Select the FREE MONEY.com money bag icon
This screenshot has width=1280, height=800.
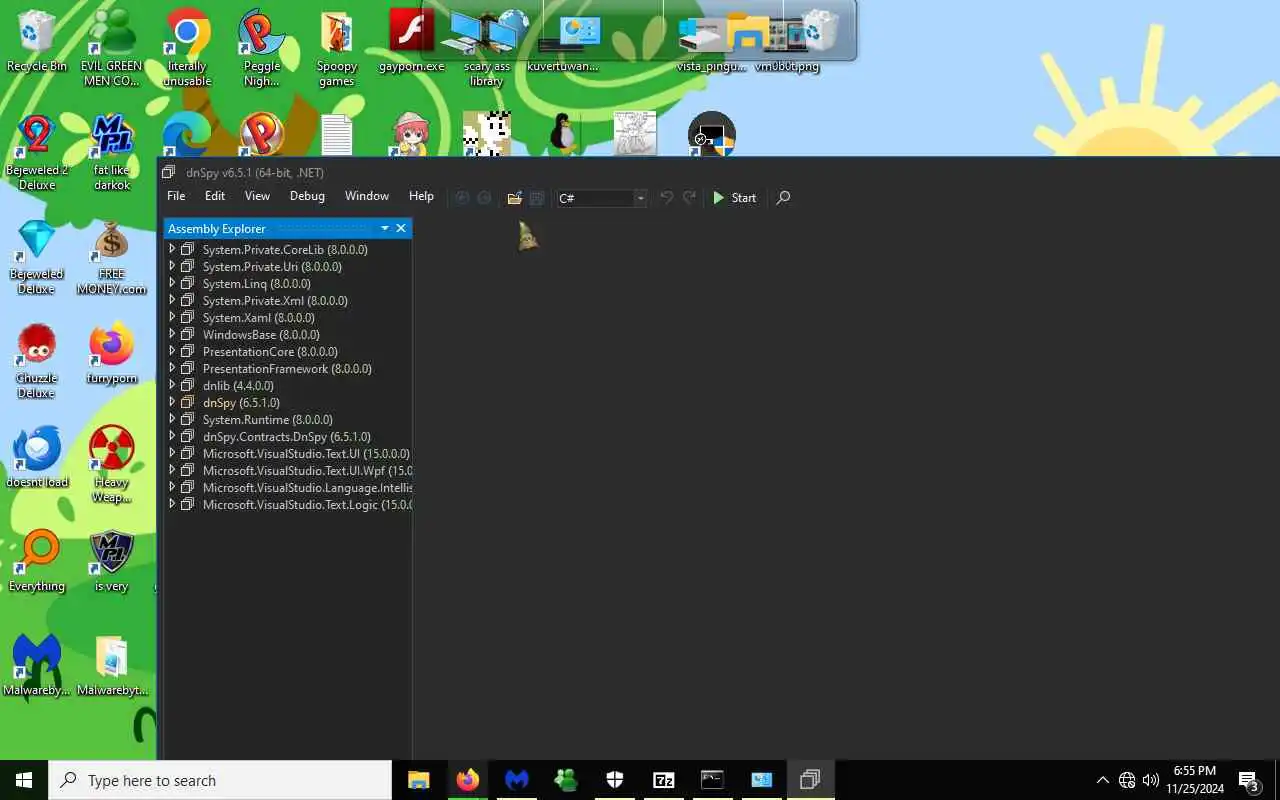click(x=111, y=257)
